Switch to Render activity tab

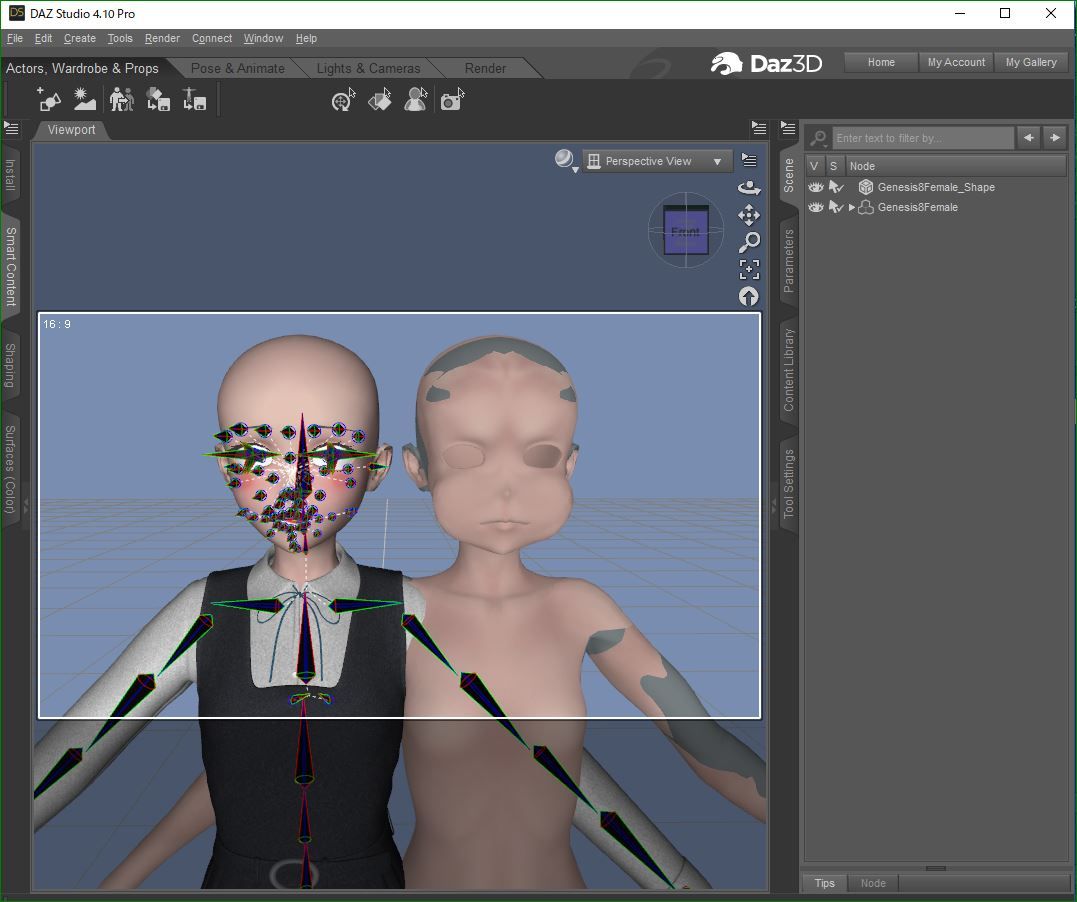click(485, 68)
